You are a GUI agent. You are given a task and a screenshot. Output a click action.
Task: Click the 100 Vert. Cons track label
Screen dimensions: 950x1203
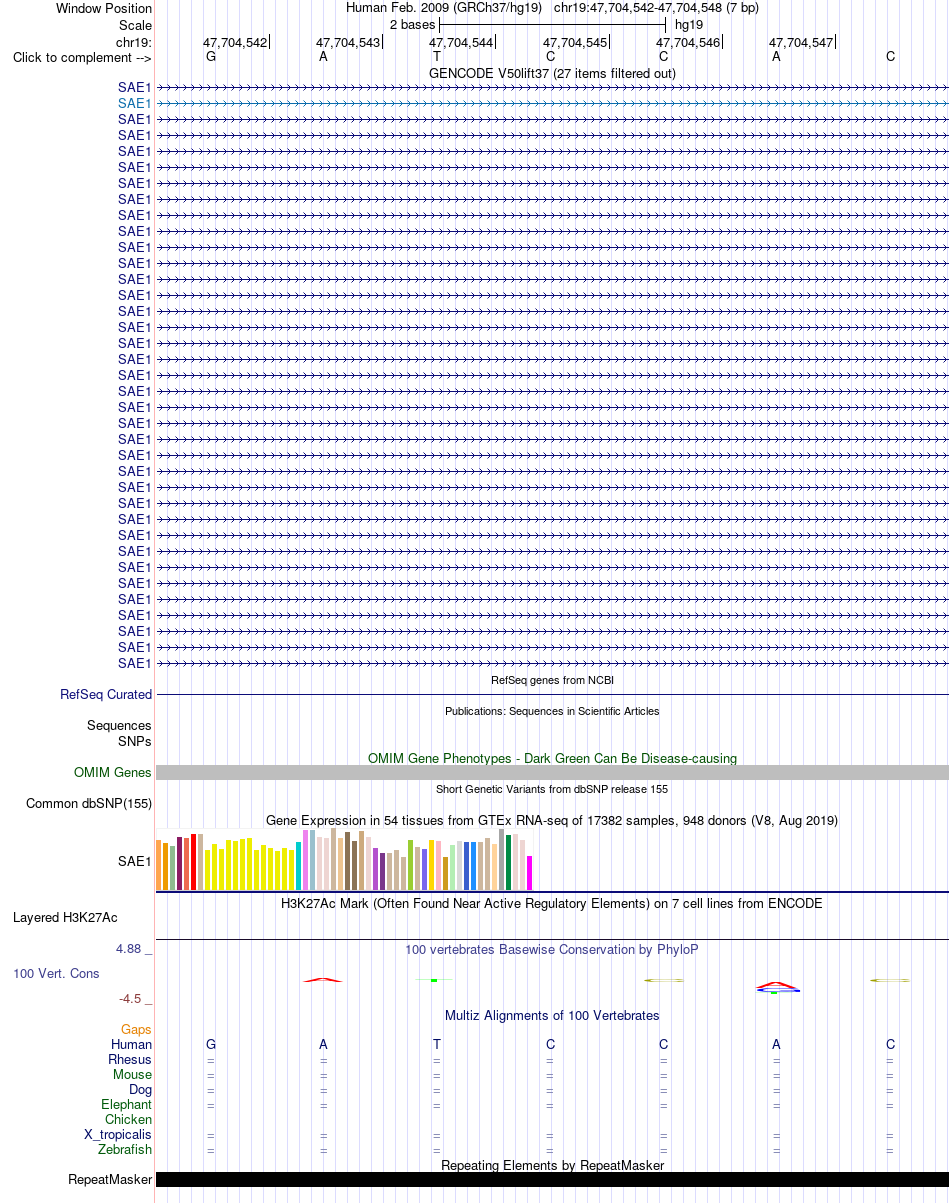point(56,973)
